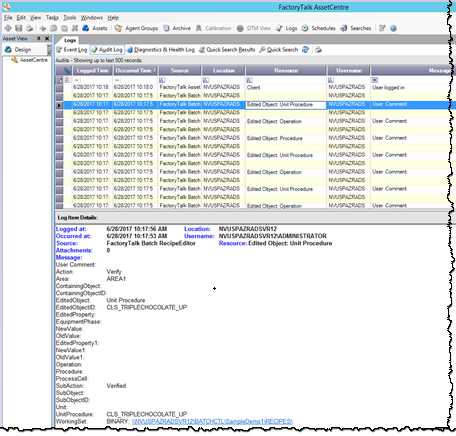Click the edit note icon after Searches
This screenshot has width=456, height=436.
coord(382,28)
